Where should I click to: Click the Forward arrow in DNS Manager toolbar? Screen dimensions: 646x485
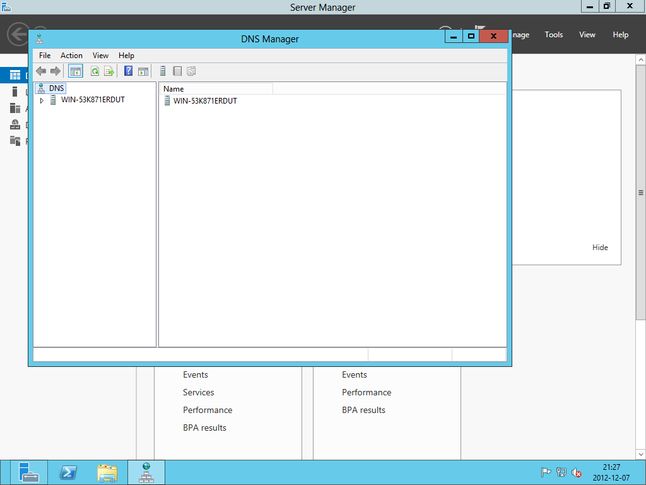55,71
